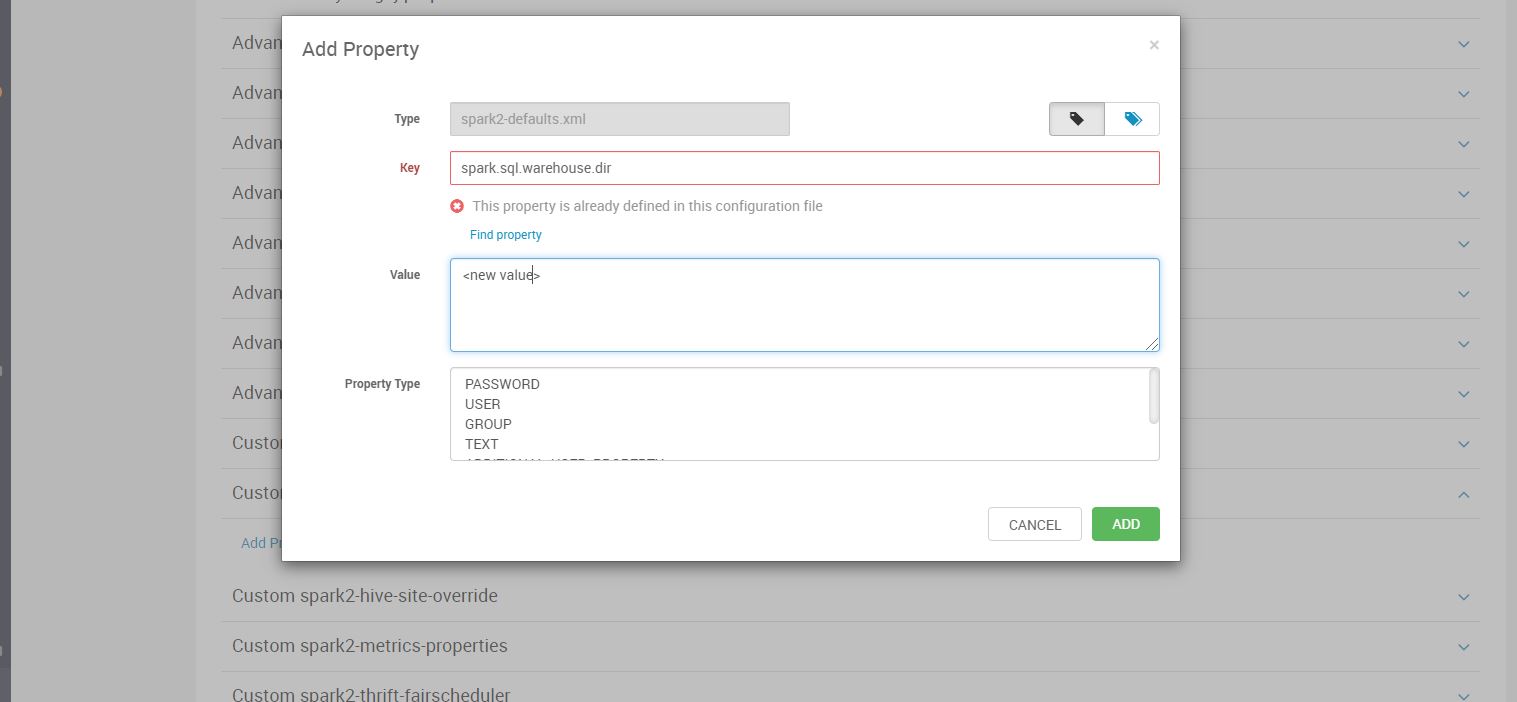Collapse the expanded Custom section with up chevron
Image resolution: width=1517 pixels, height=702 pixels.
click(x=1463, y=493)
